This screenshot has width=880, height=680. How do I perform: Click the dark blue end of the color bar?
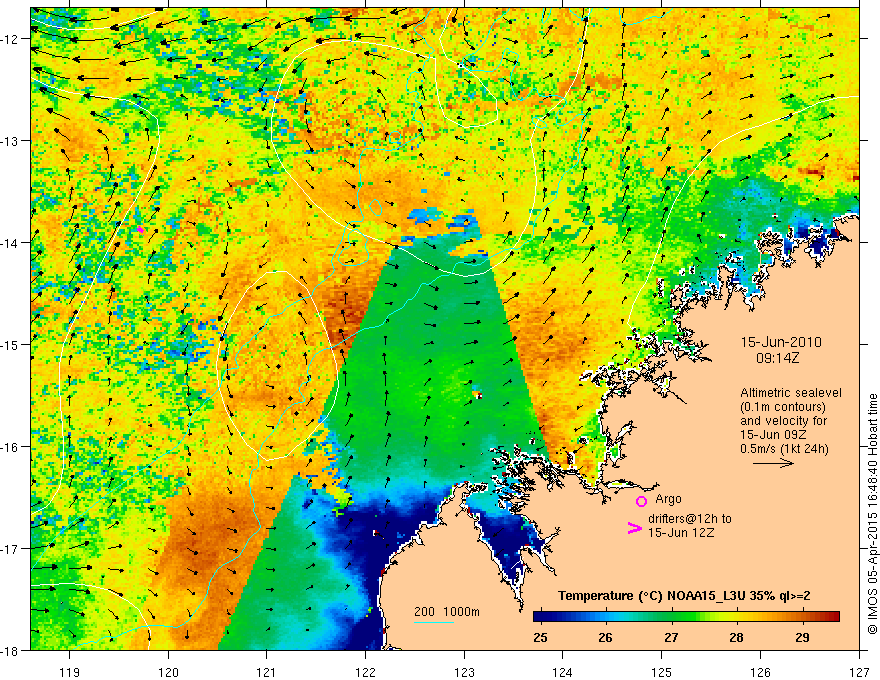click(540, 617)
